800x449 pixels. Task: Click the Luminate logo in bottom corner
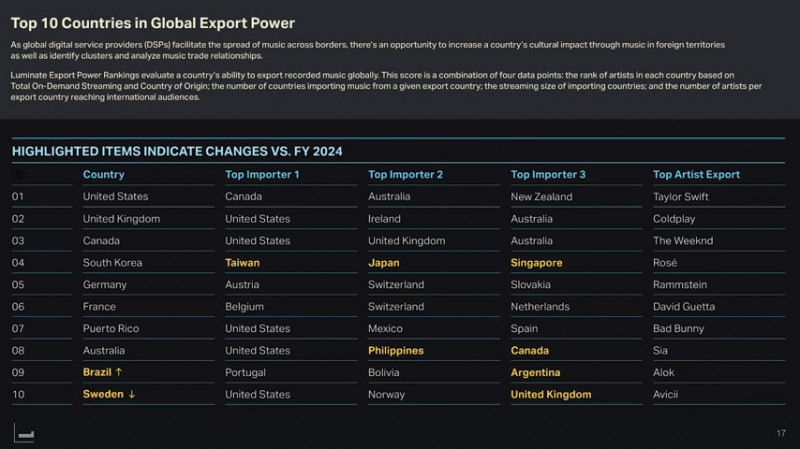coord(25,432)
